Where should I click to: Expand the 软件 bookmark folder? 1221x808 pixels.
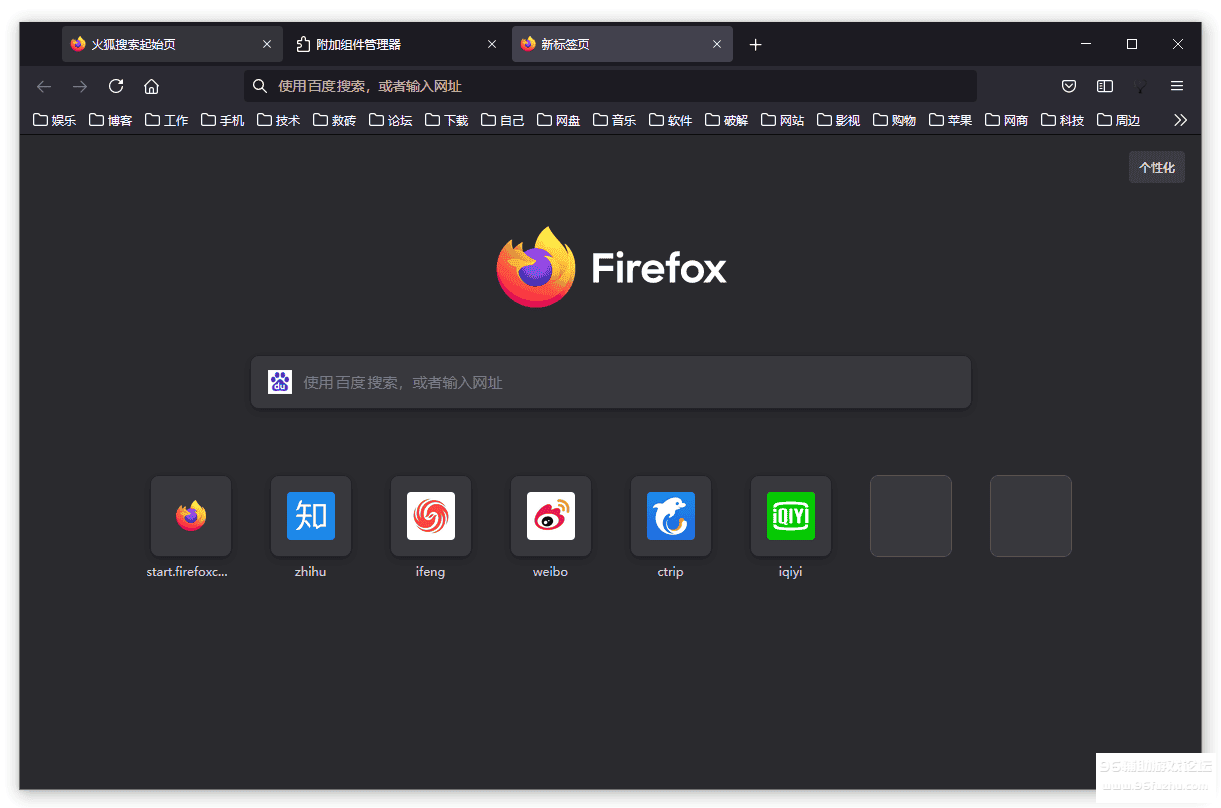[670, 120]
